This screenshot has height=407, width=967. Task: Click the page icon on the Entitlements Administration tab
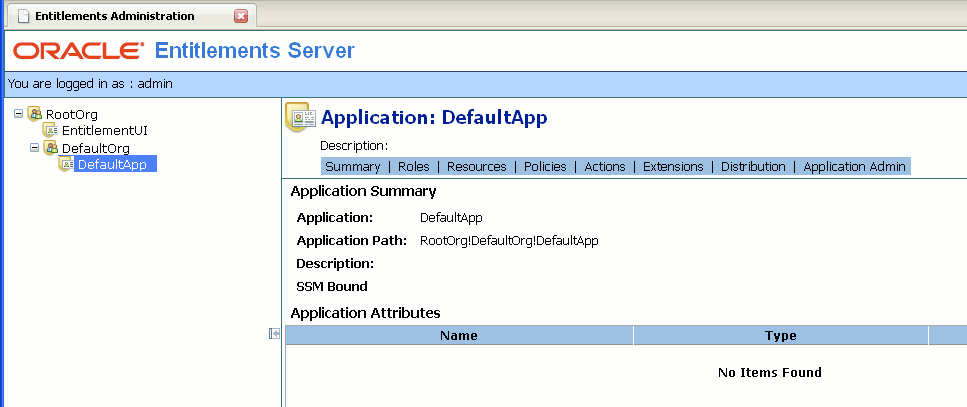(23, 16)
